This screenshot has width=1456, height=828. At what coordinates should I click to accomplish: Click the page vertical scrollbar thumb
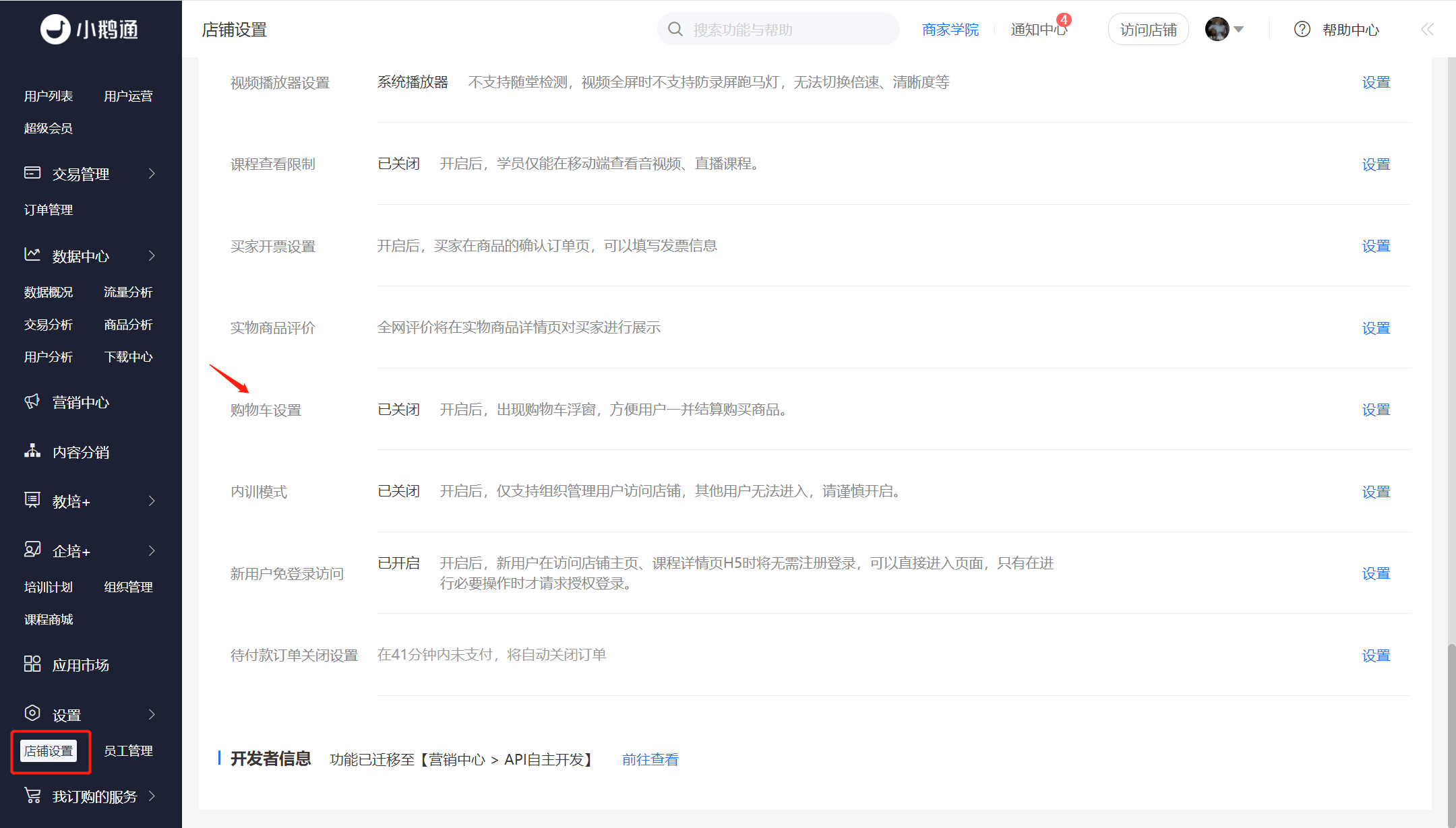[1451, 734]
